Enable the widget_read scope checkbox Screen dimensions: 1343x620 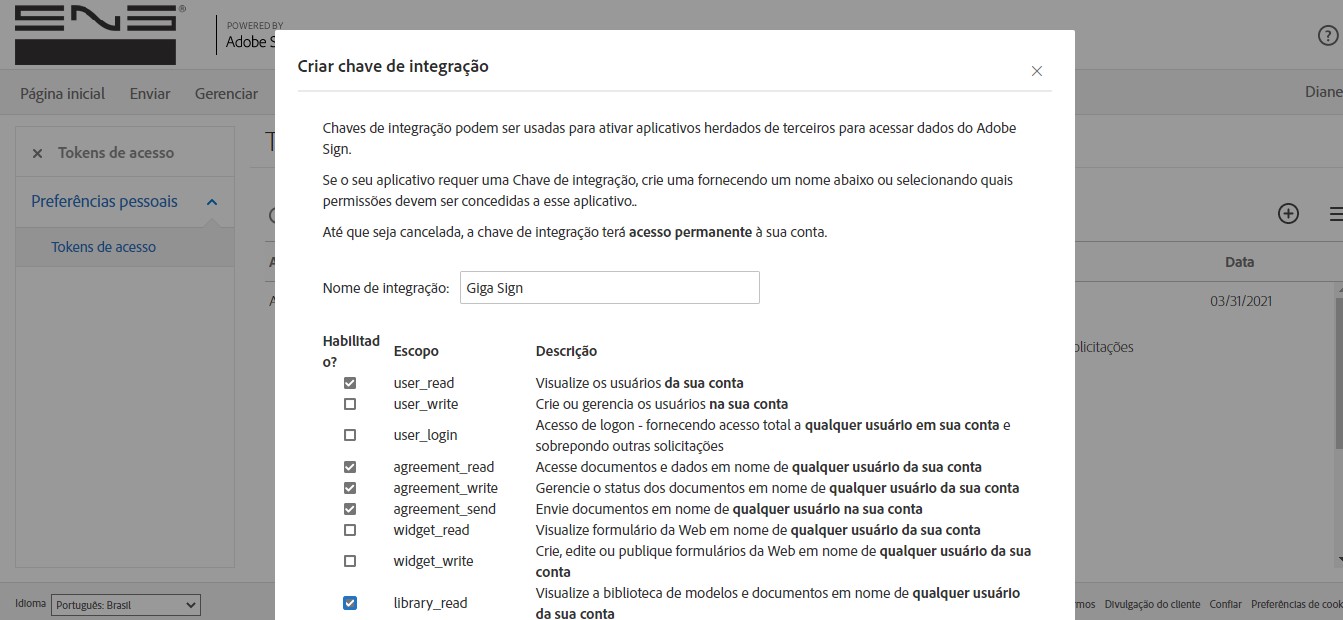point(350,530)
